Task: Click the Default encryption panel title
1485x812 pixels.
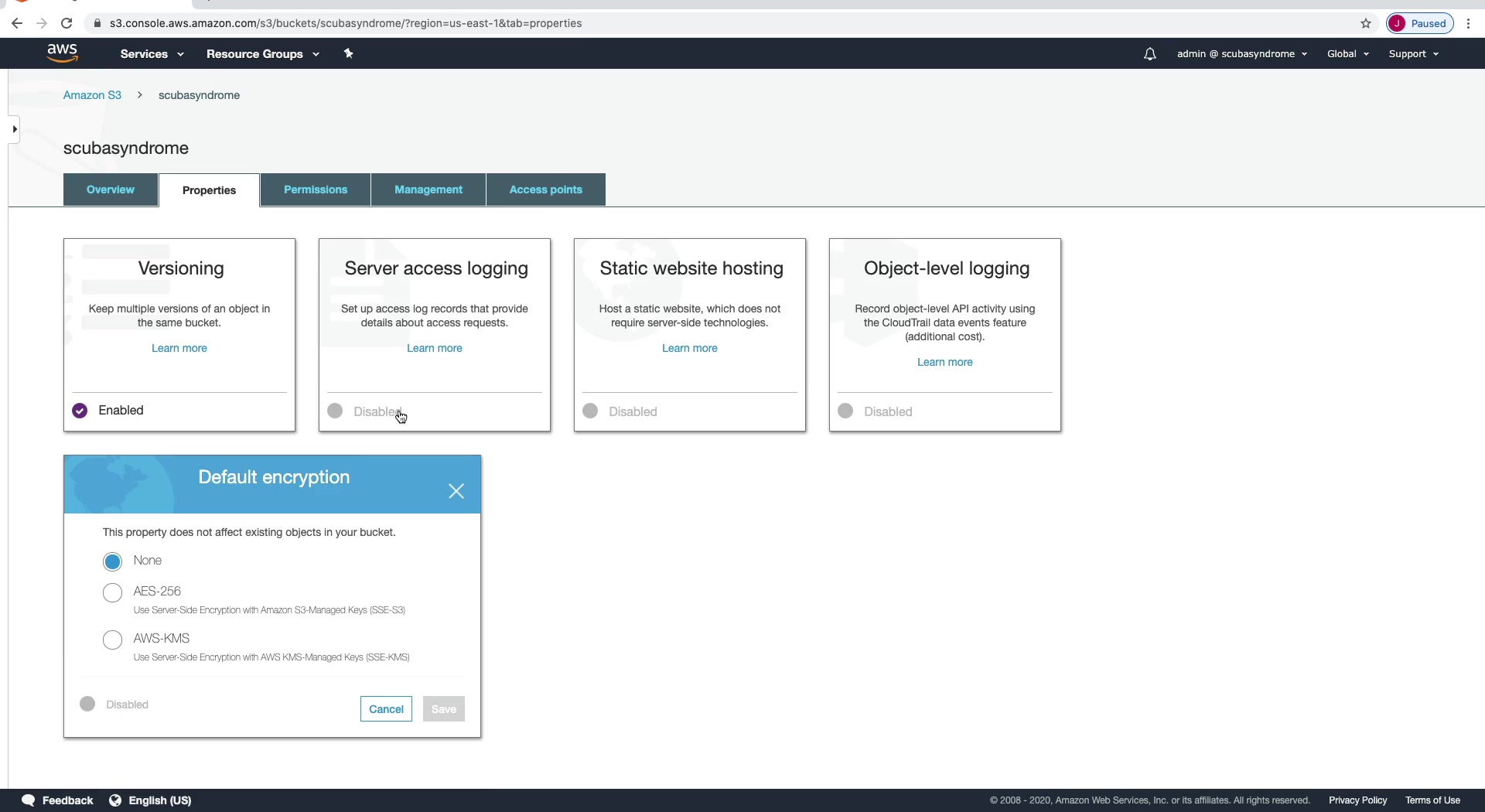Action: 274,477
